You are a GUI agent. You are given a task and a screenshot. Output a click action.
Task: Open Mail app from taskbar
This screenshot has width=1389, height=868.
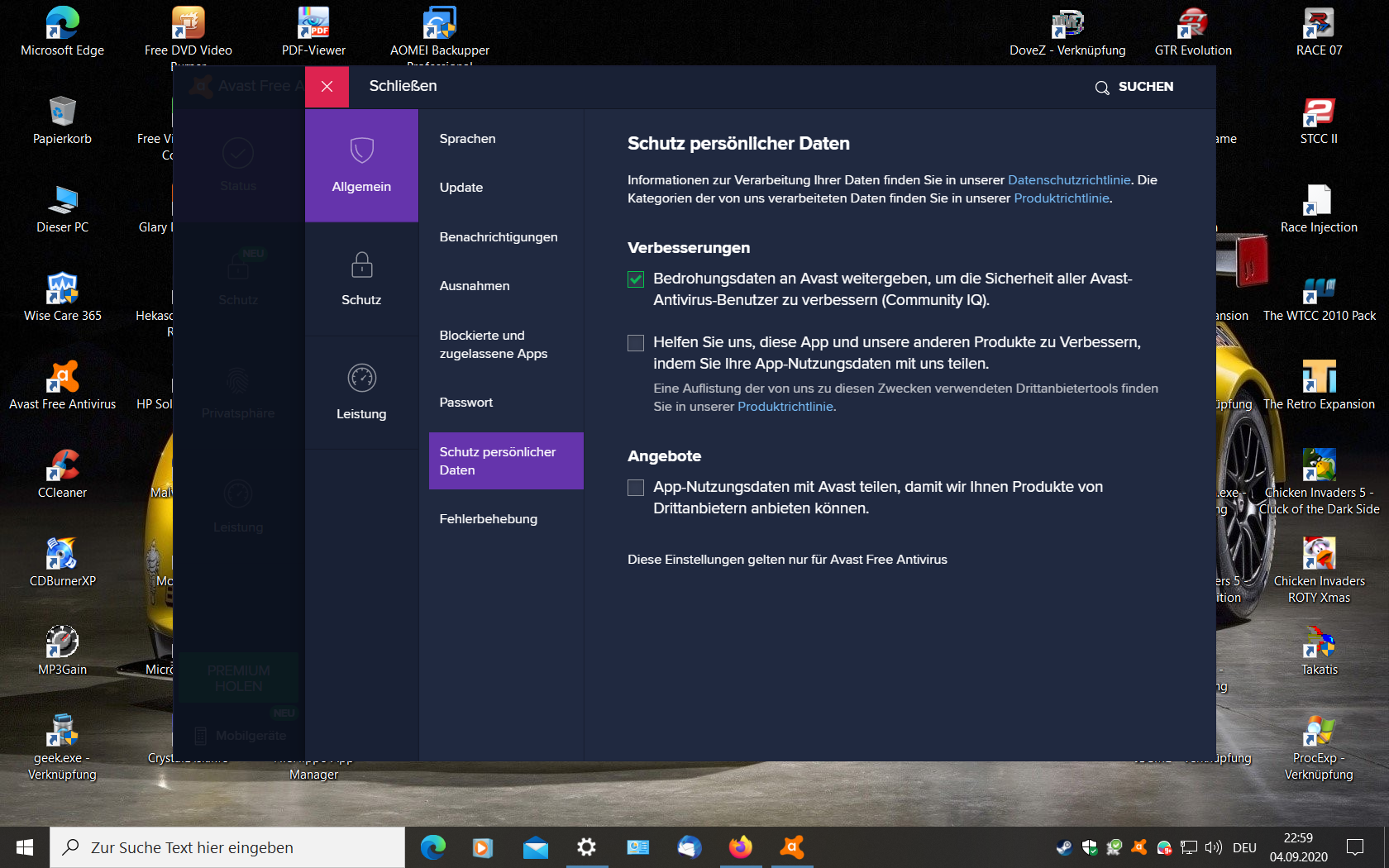(x=535, y=847)
